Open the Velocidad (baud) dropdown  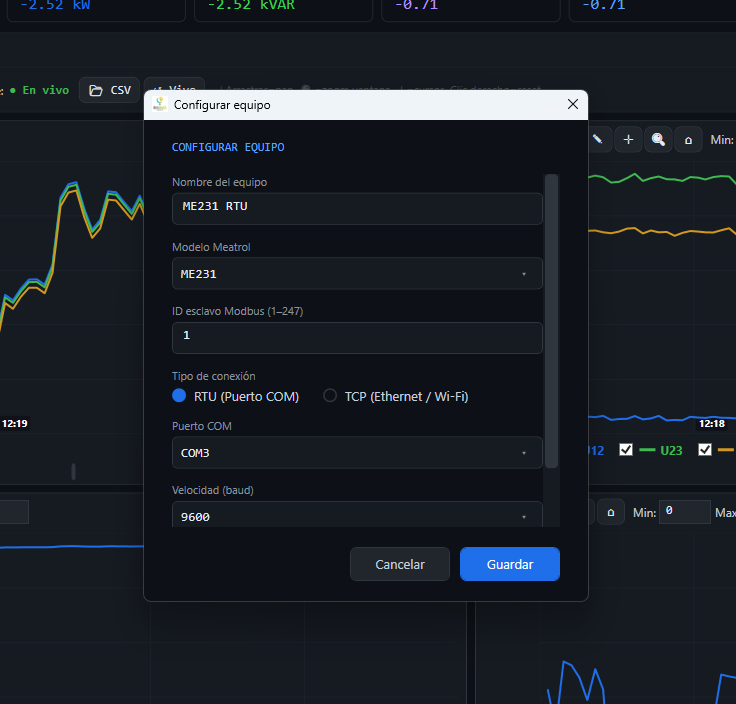click(357, 516)
